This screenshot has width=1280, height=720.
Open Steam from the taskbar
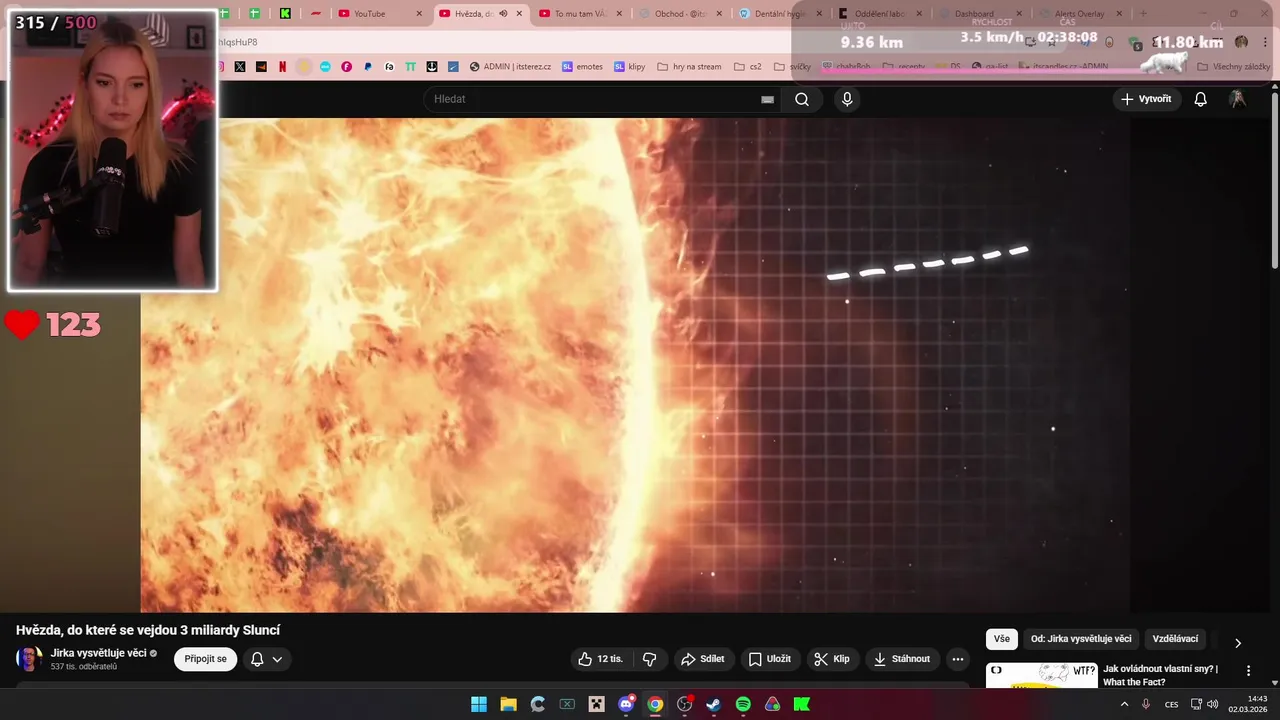pyautogui.click(x=713, y=704)
